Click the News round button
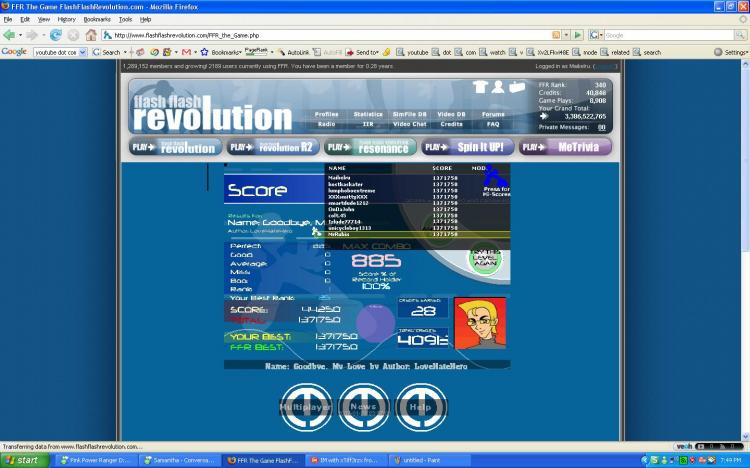Image resolution: width=750 pixels, height=468 pixels. coord(364,407)
